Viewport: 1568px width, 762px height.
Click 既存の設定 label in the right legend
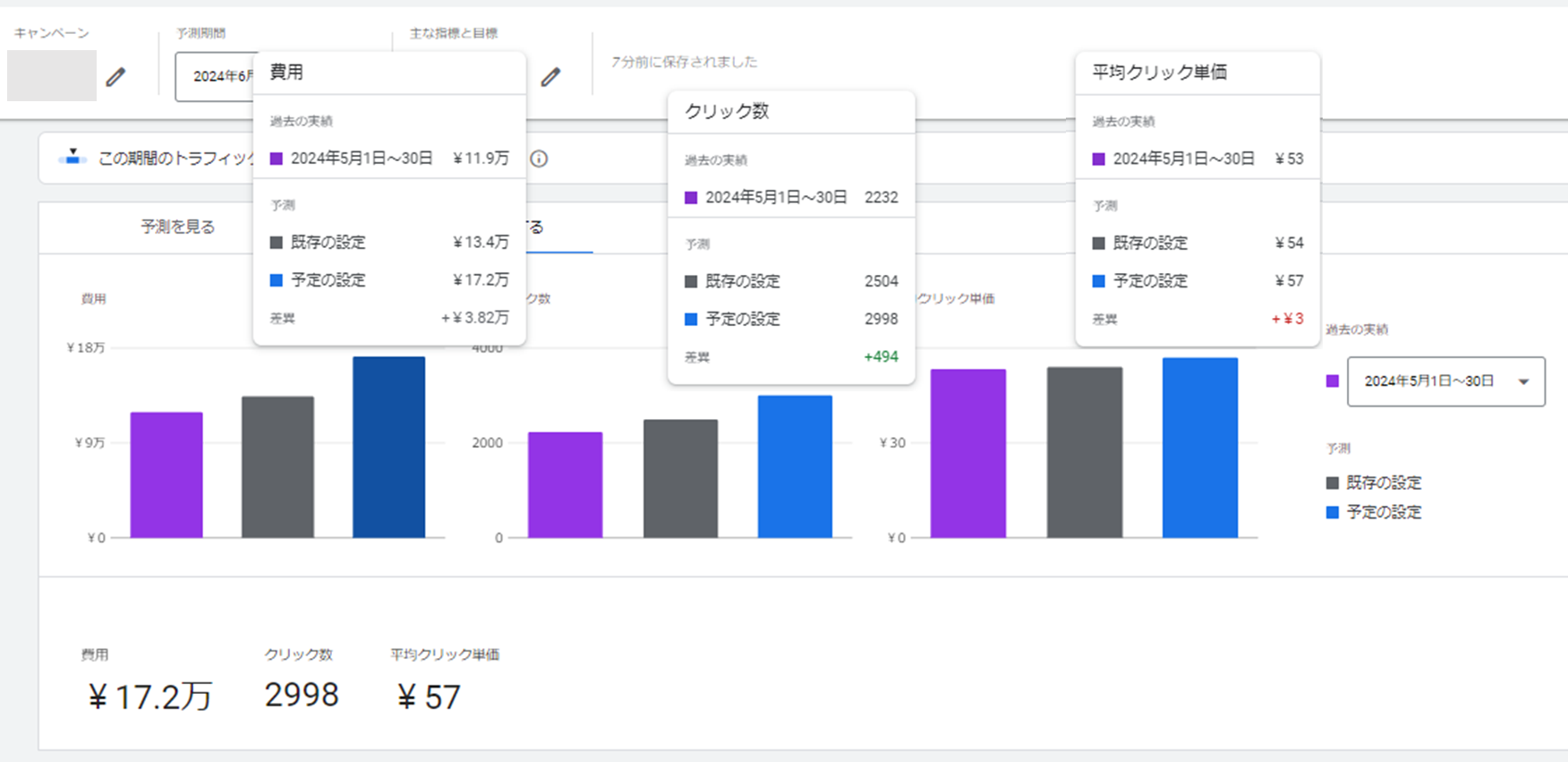(x=1384, y=483)
